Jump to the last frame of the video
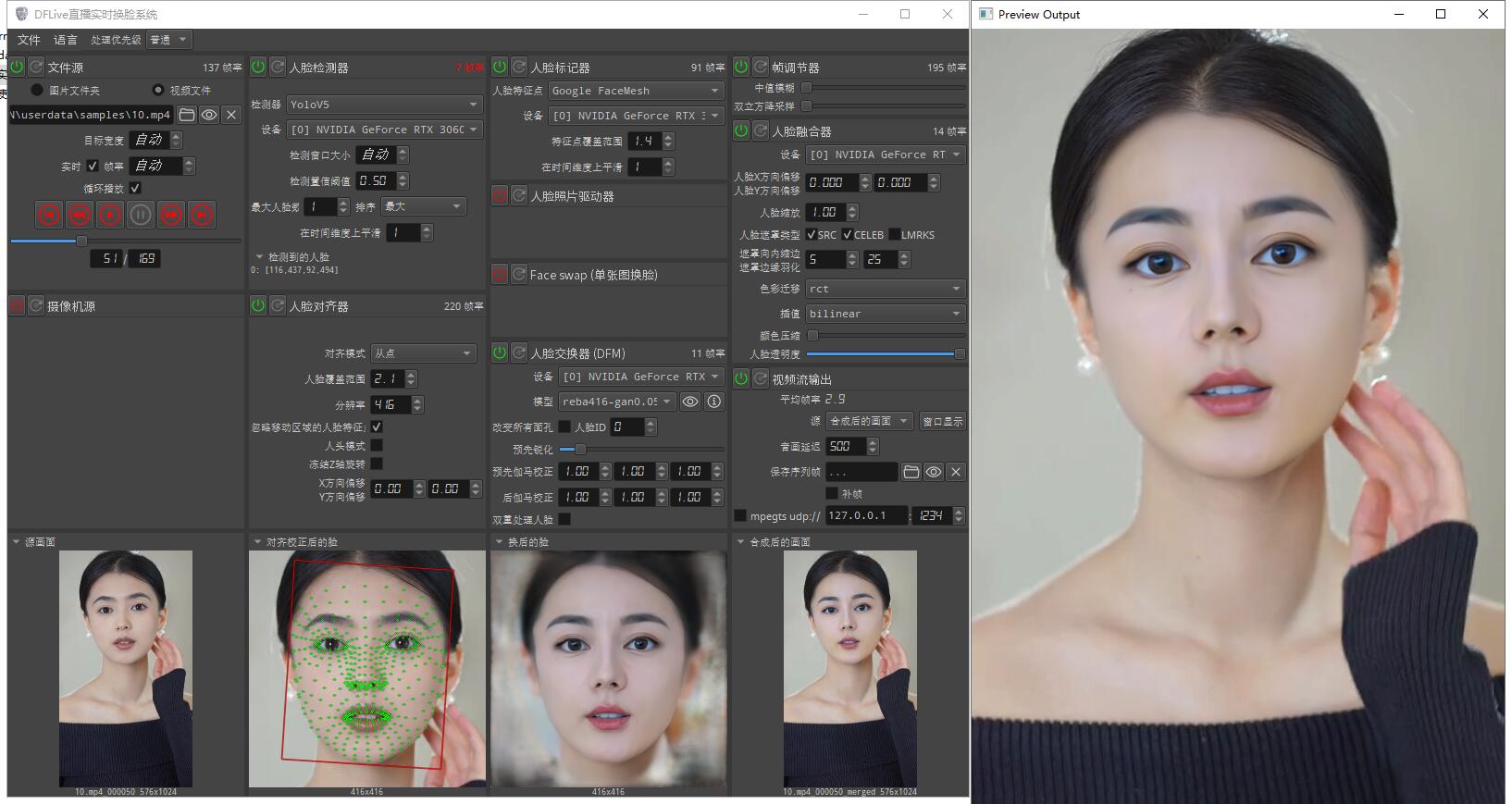This screenshot has width=1512, height=804. (x=202, y=215)
